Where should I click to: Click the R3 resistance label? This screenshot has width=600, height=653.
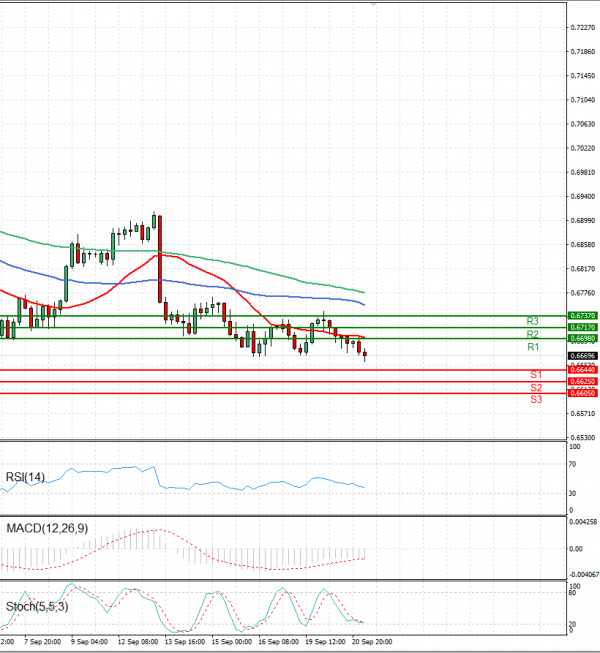click(533, 321)
